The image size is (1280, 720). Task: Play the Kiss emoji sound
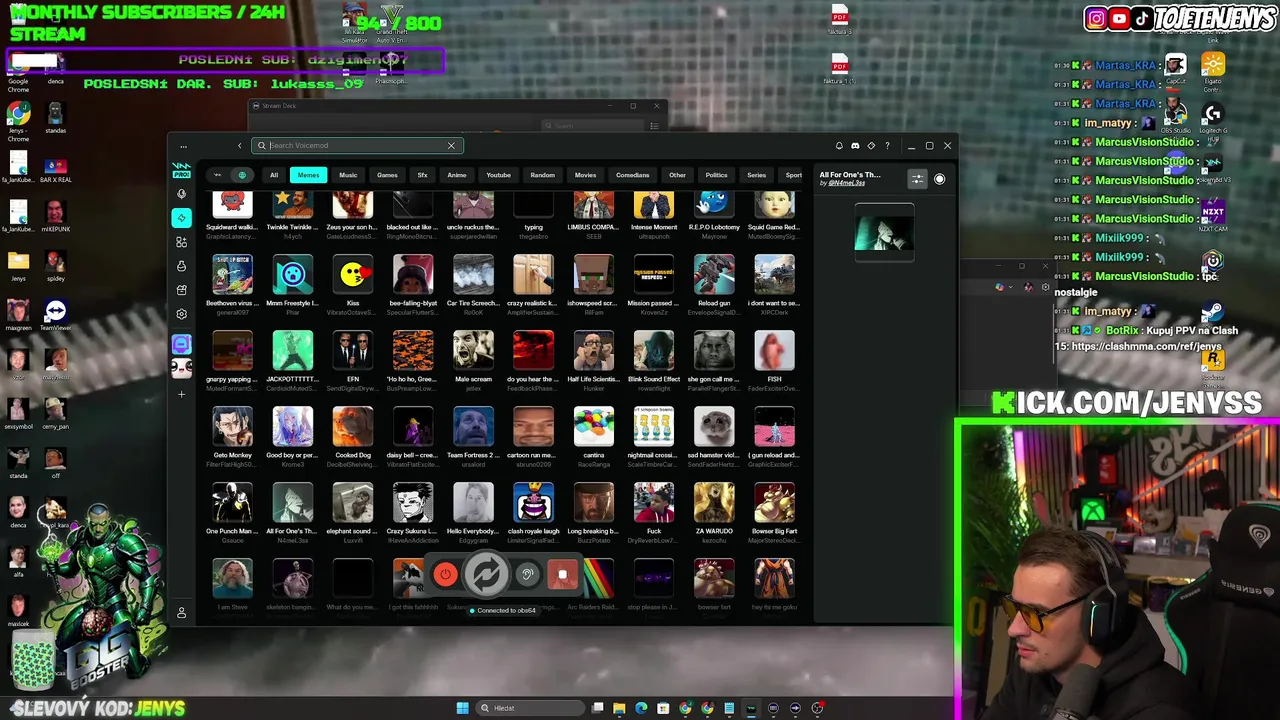click(353, 274)
